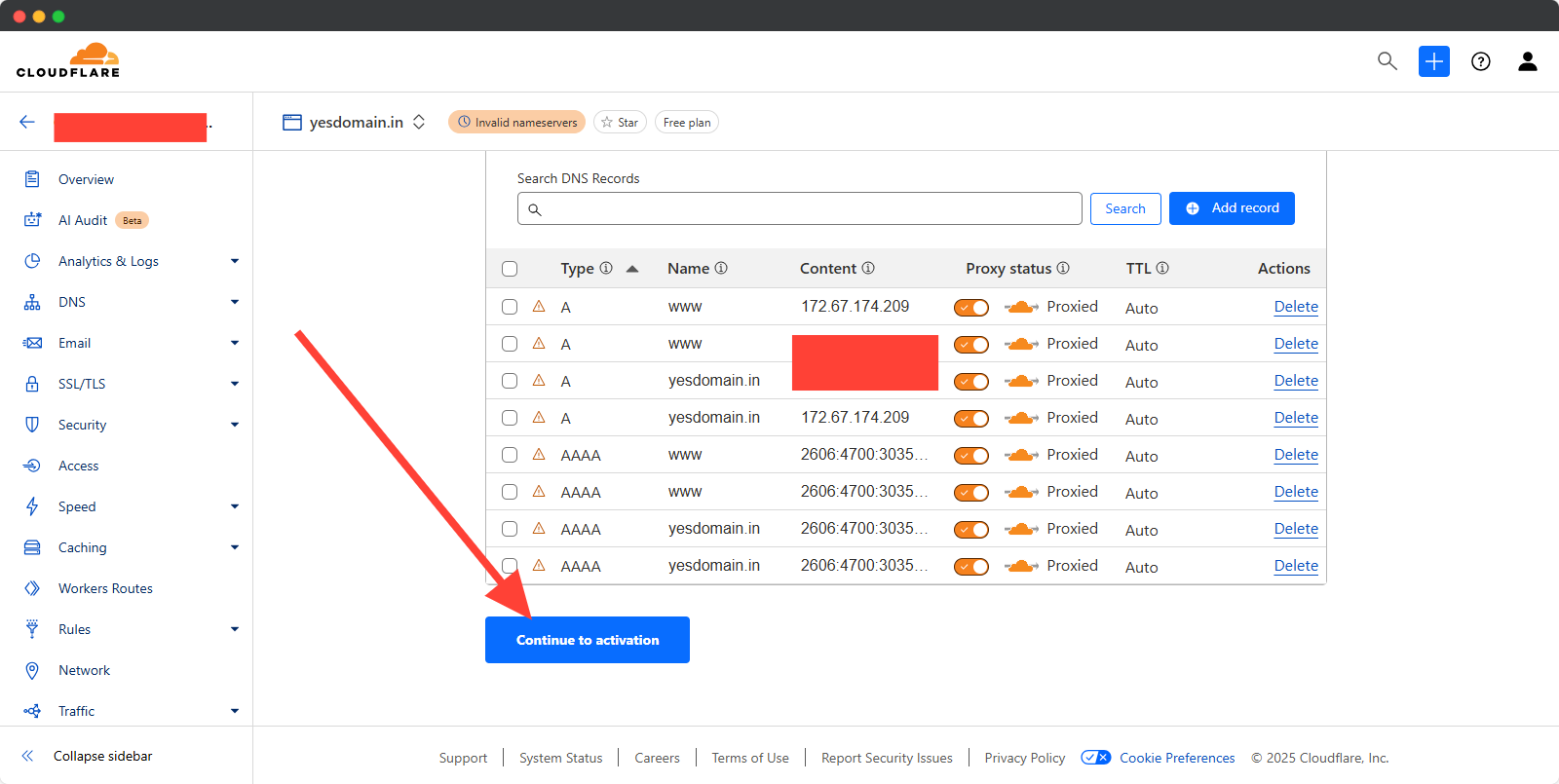Click the Network location pin icon
Screen dimensions: 1559x784
coord(32,670)
